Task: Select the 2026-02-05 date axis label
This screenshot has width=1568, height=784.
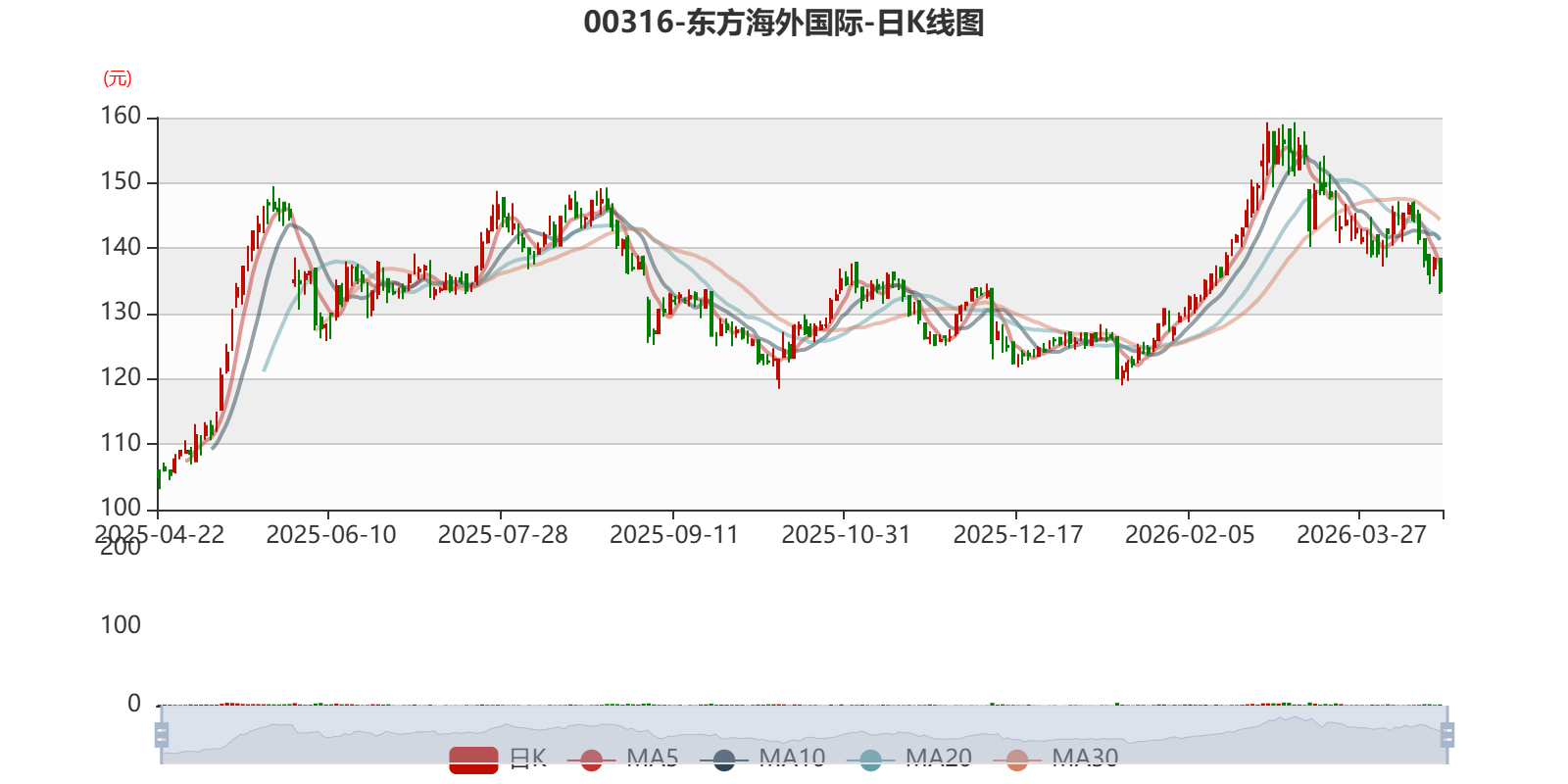Action: 1190,535
